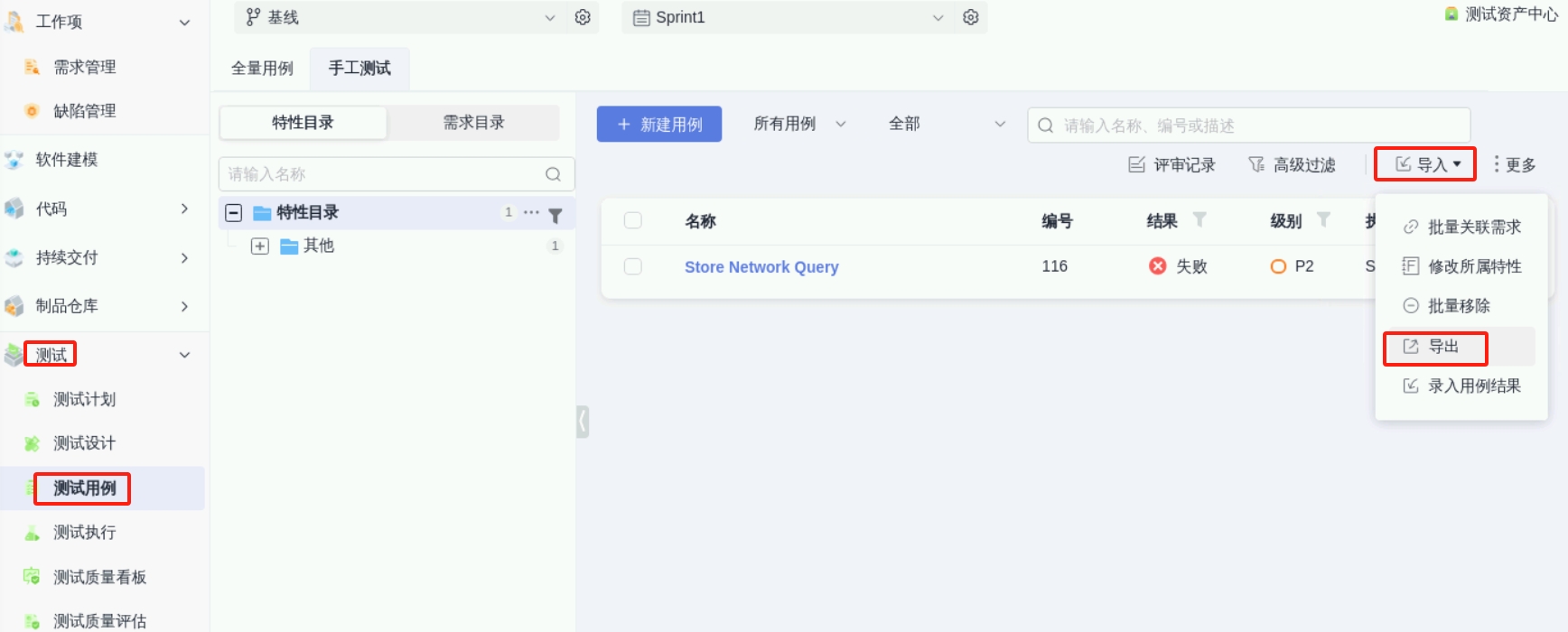Expand the 持续交付 sidebar section

184,257
